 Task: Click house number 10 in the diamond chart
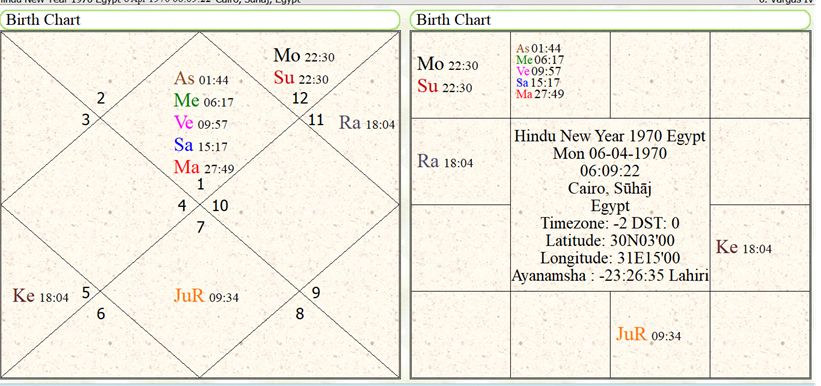220,206
